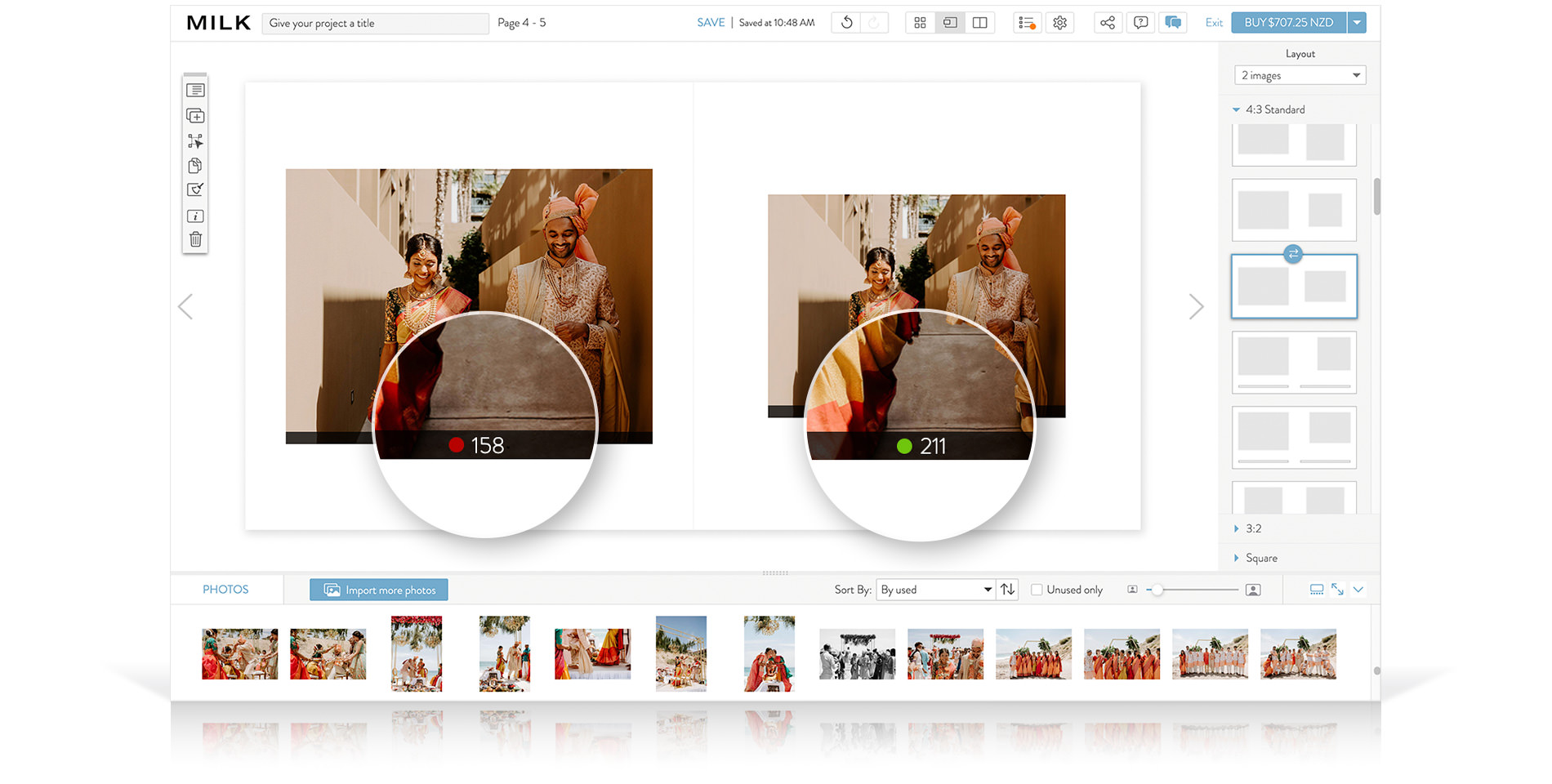Switch to two-page spread view icon
The width and height of the screenshot is (1552, 784).
[979, 22]
